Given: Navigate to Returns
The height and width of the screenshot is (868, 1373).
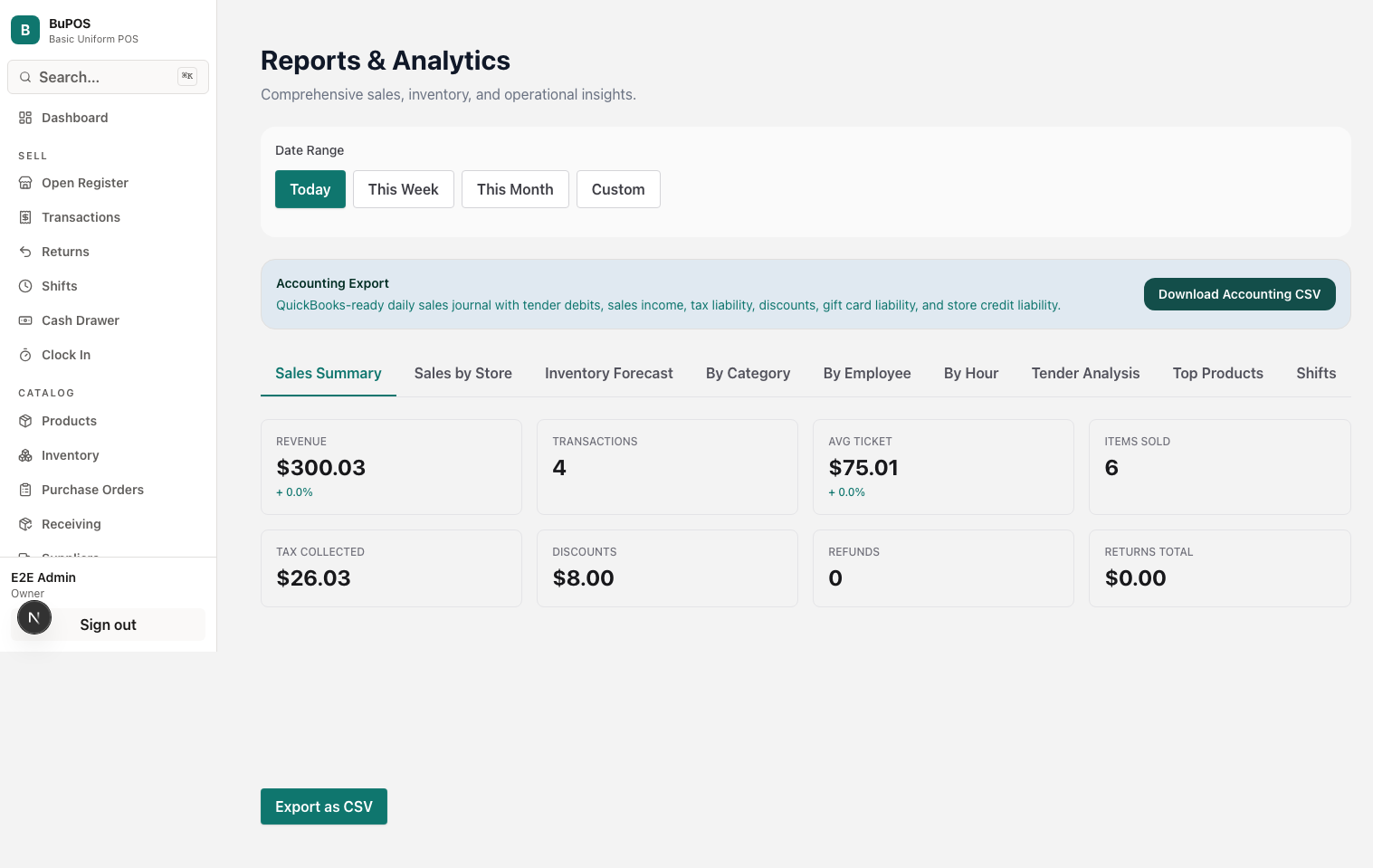Looking at the screenshot, I should (108, 252).
